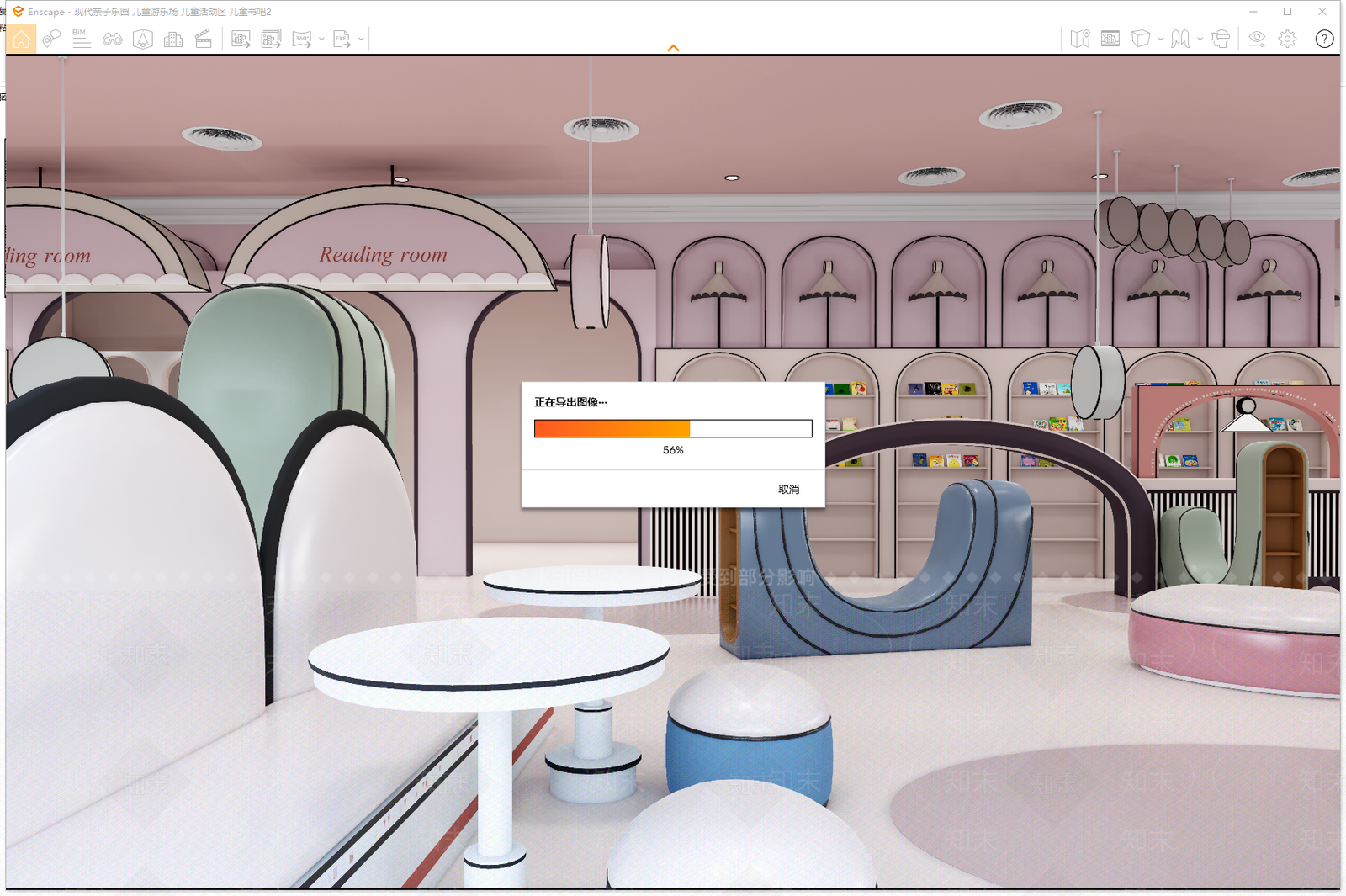Minimize the Enscape window
This screenshot has height=896, width=1346.
pos(1253,12)
